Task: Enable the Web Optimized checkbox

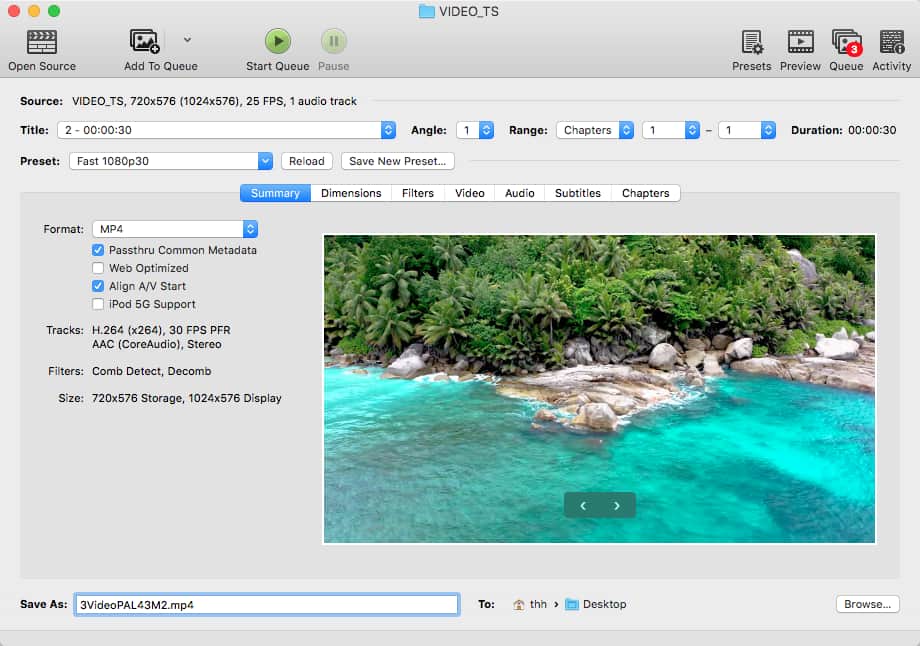Action: (99, 268)
